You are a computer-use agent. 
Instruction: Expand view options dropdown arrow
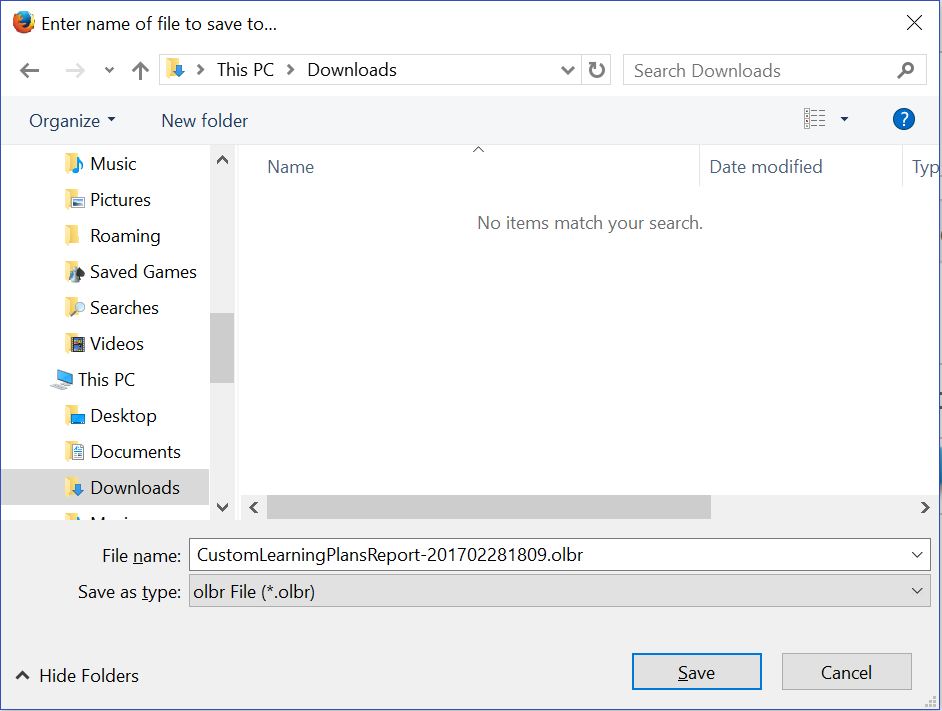(844, 120)
